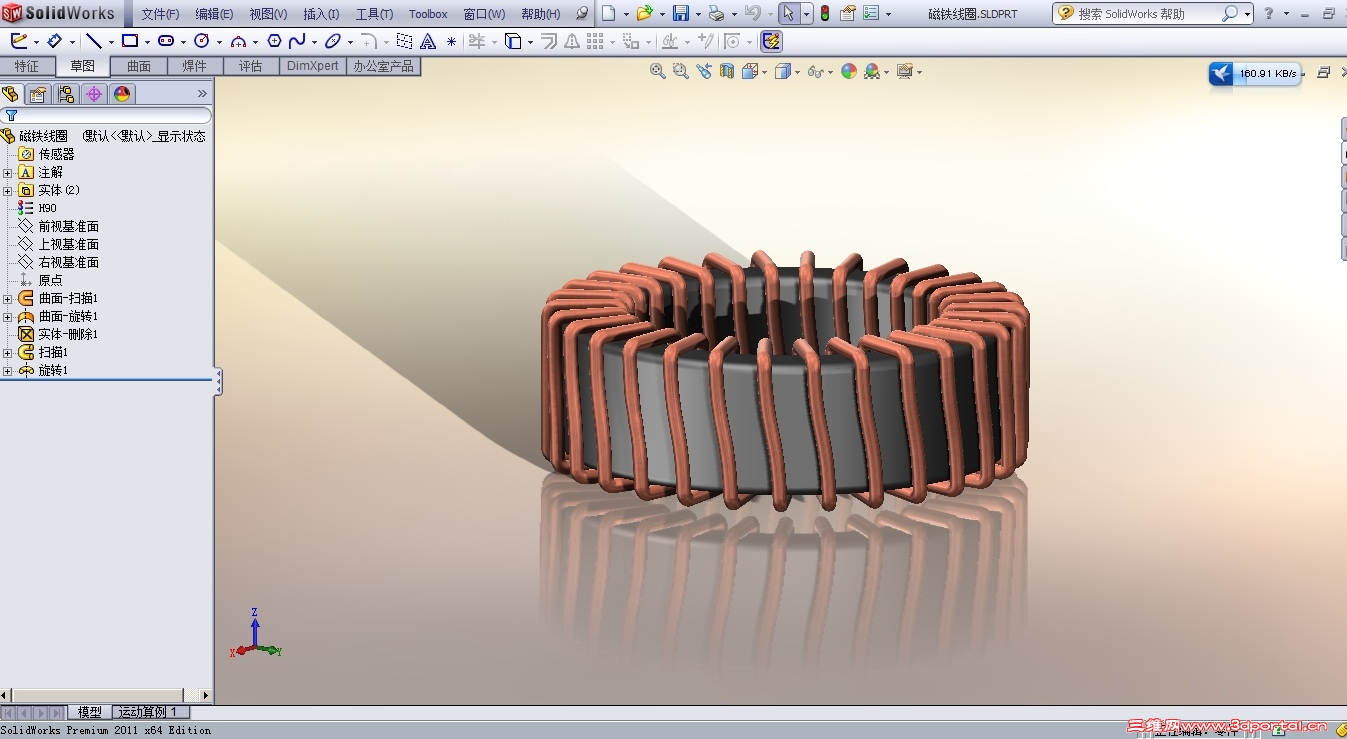Open the 工具(T) menu
This screenshot has height=739, width=1347.
pos(374,14)
